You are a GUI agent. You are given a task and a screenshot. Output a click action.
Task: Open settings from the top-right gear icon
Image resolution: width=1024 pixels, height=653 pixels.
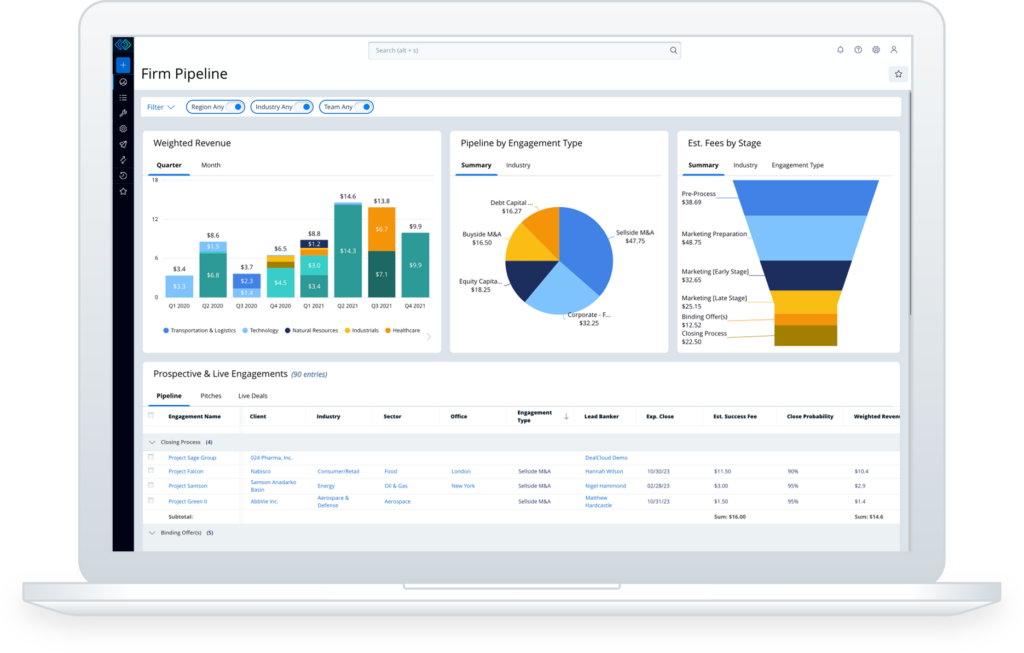click(876, 50)
